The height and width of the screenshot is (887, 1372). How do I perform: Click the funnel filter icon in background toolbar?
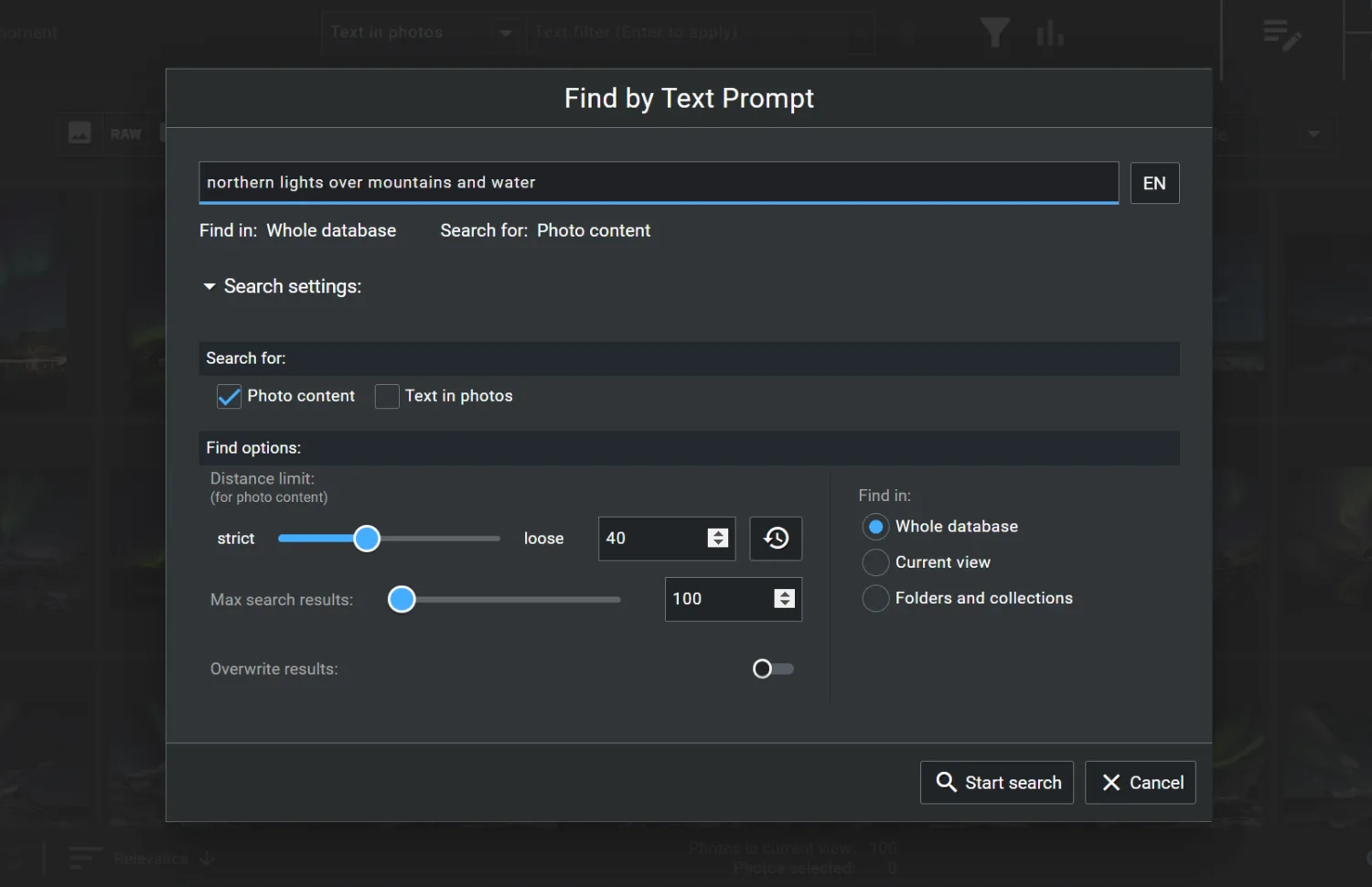pyautogui.click(x=995, y=33)
